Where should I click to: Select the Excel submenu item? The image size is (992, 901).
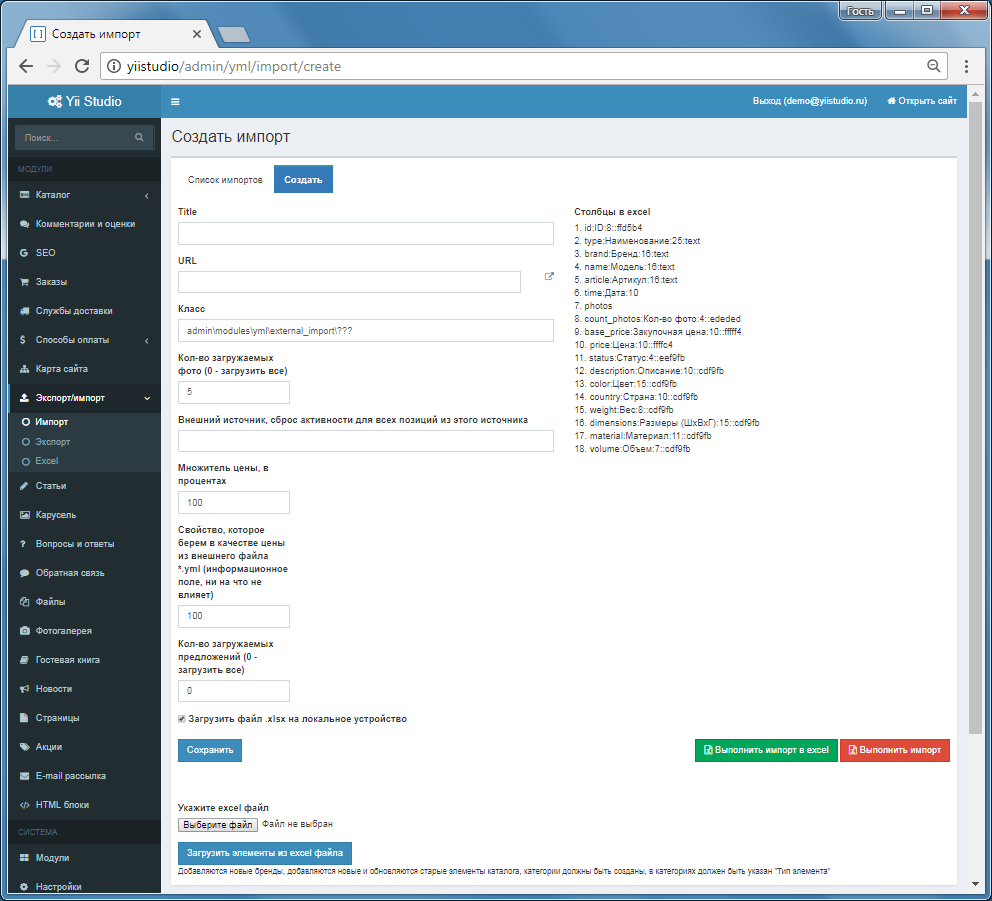click(x=47, y=461)
